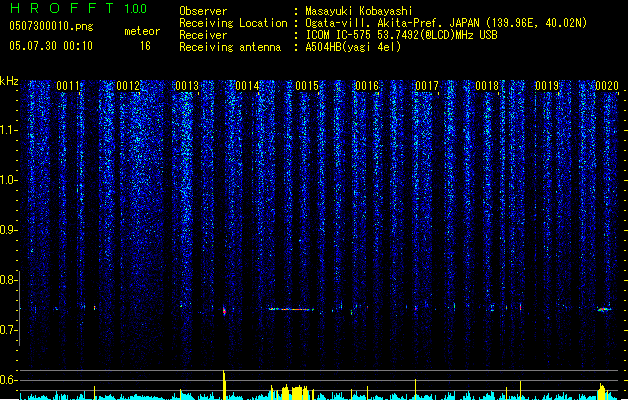The image size is (629, 400).
Task: Click the long meteor echo trace near 0015
Action: [x=291, y=309]
